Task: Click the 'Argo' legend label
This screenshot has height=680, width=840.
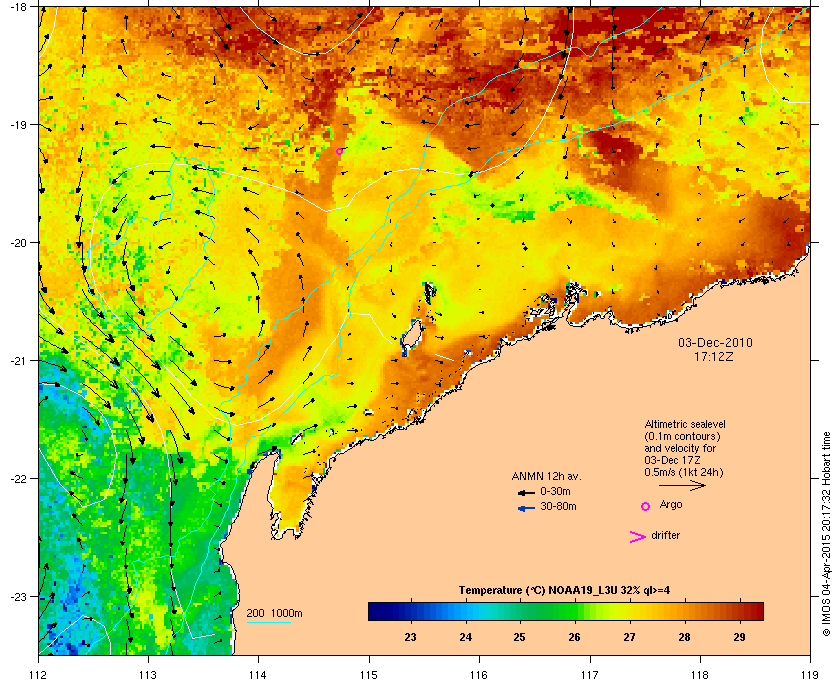Action: (x=671, y=505)
